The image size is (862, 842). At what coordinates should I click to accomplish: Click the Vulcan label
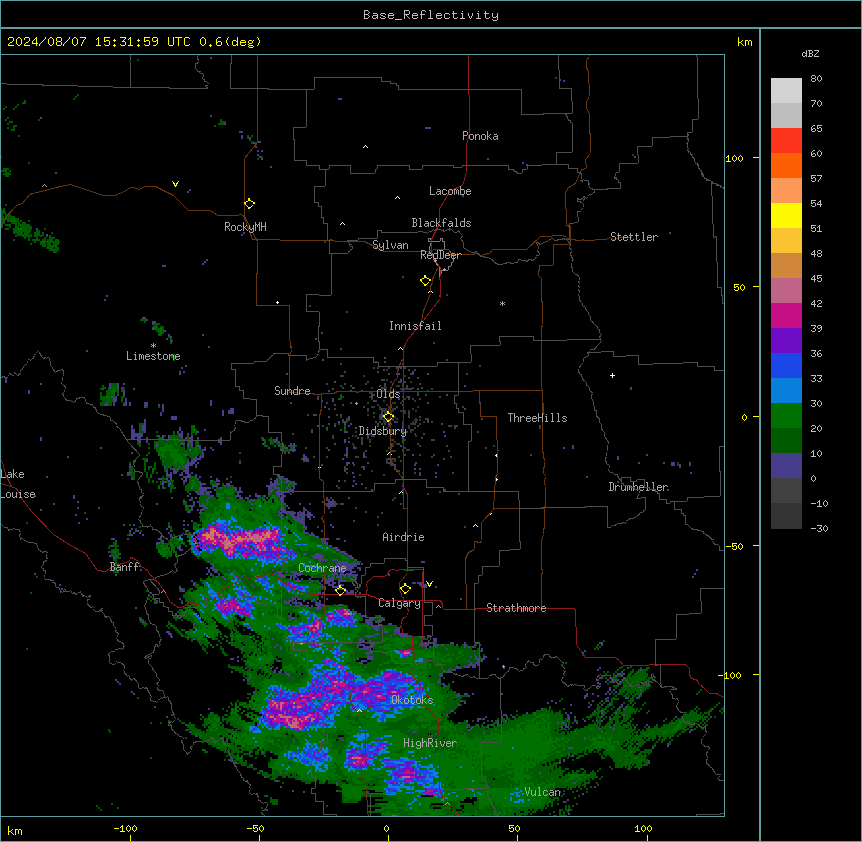(542, 792)
